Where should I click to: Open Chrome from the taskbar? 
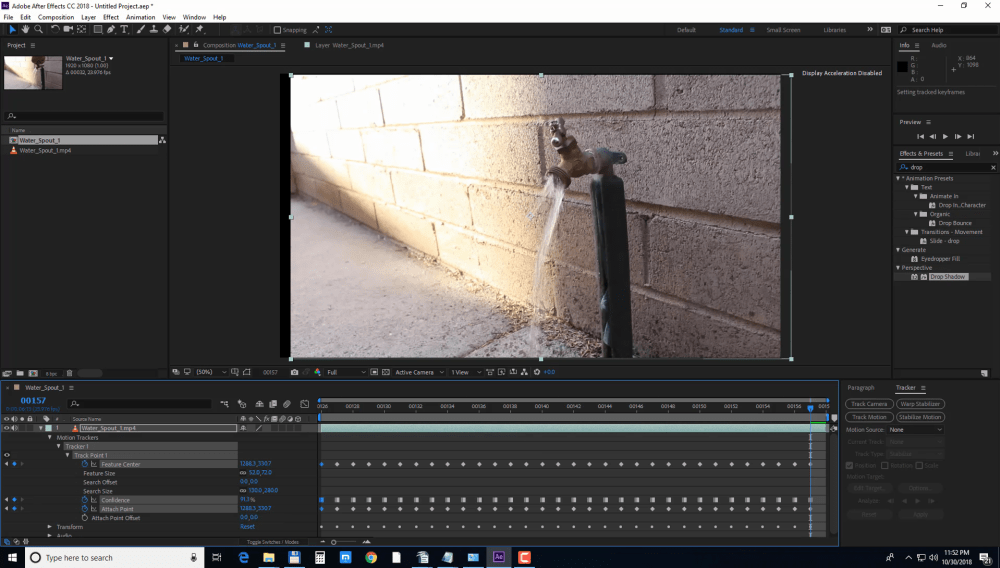tap(371, 557)
